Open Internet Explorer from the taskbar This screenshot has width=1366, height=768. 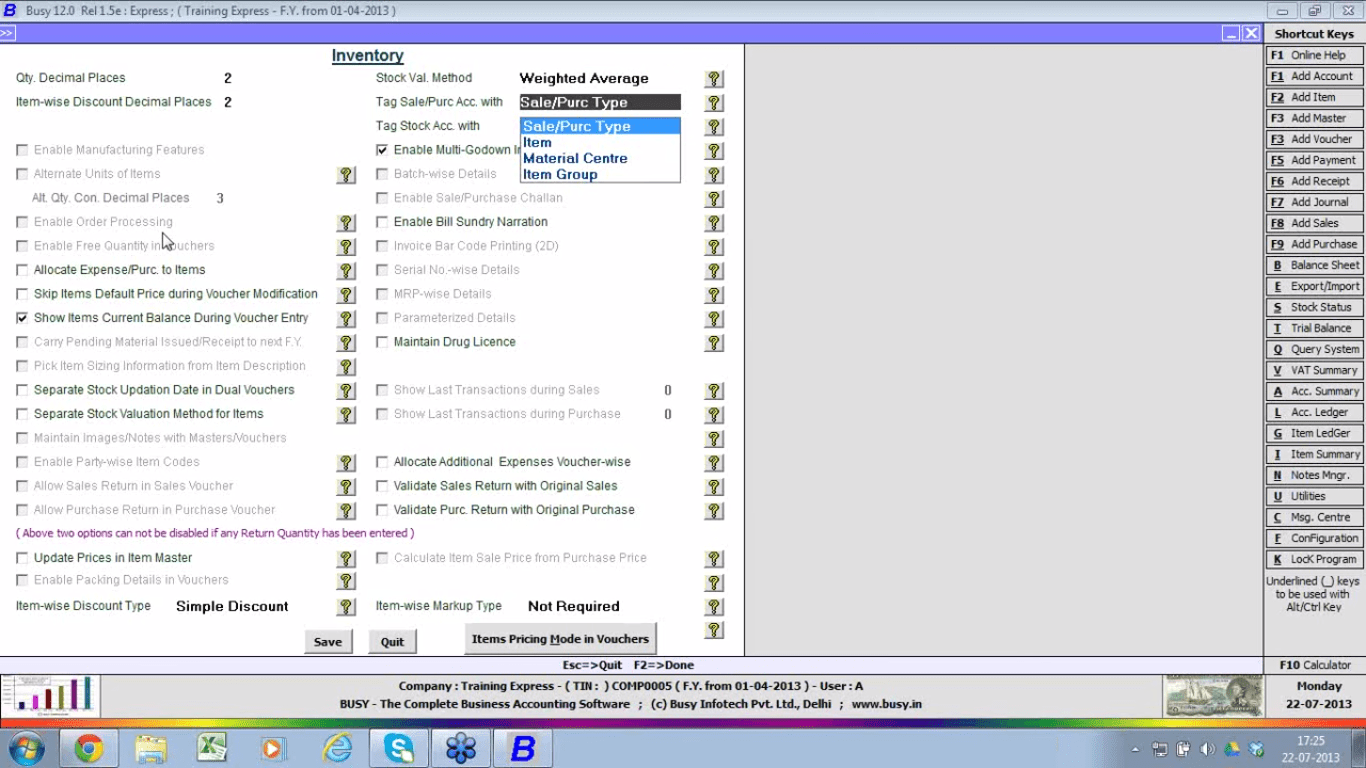pyautogui.click(x=337, y=748)
